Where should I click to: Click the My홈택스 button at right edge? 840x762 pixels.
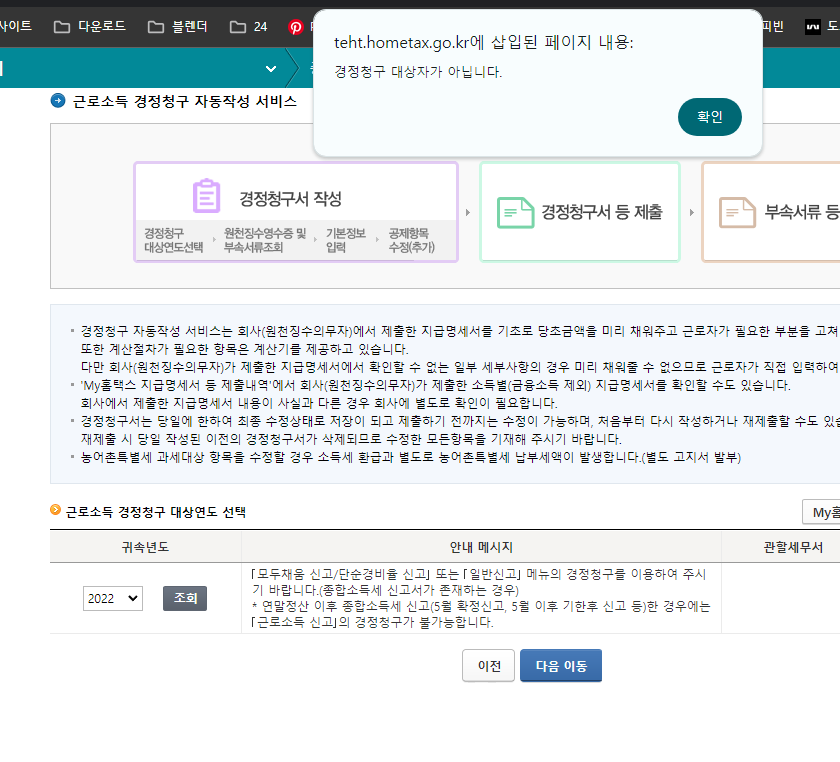(x=822, y=512)
